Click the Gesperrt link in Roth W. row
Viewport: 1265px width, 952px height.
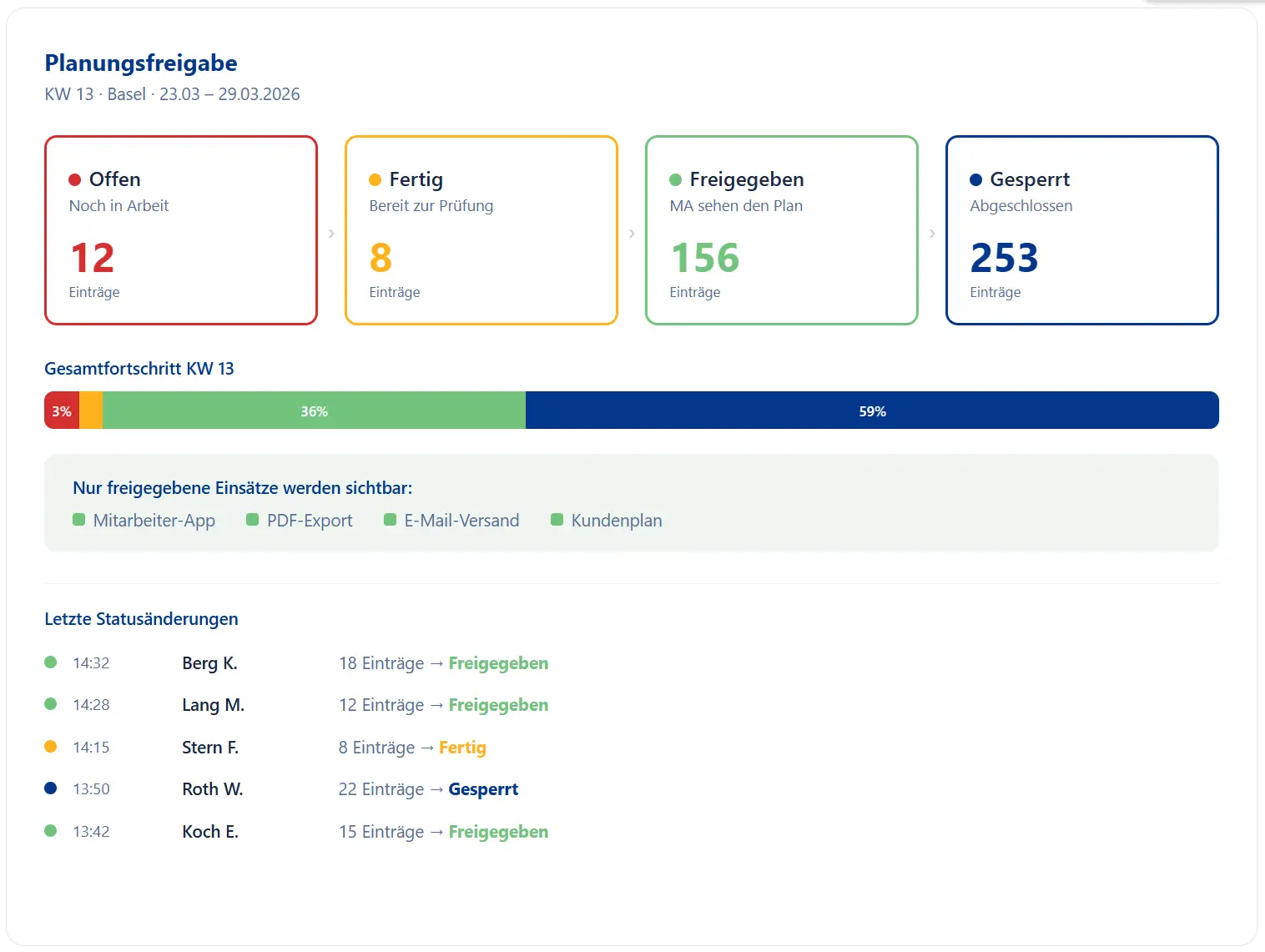[x=483, y=789]
